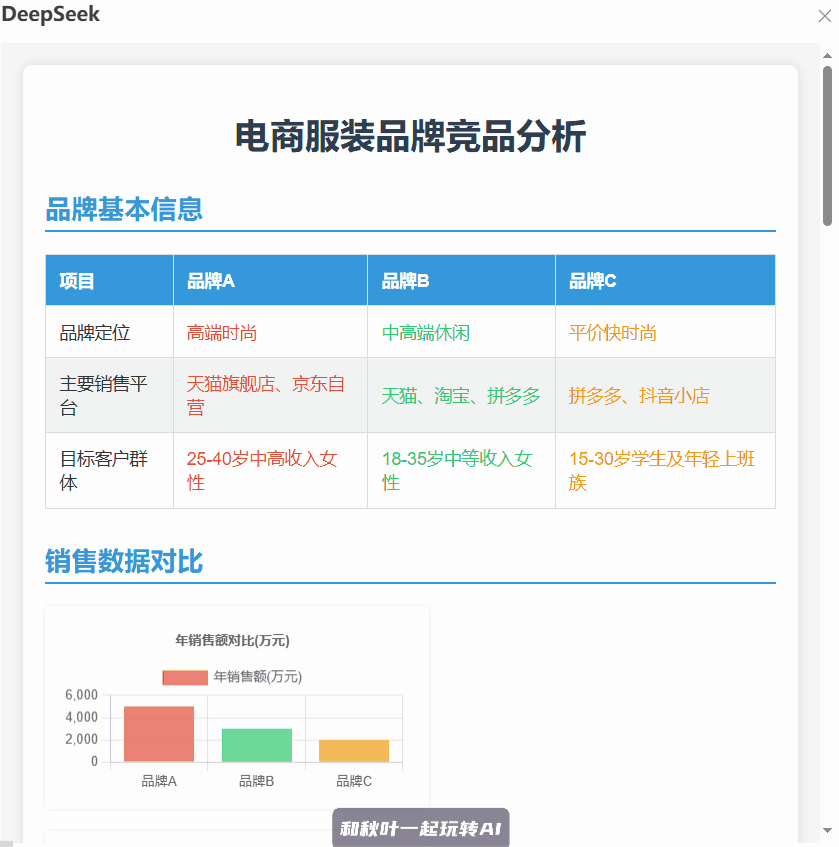Click the 销售数据对比 section heading

click(x=124, y=561)
